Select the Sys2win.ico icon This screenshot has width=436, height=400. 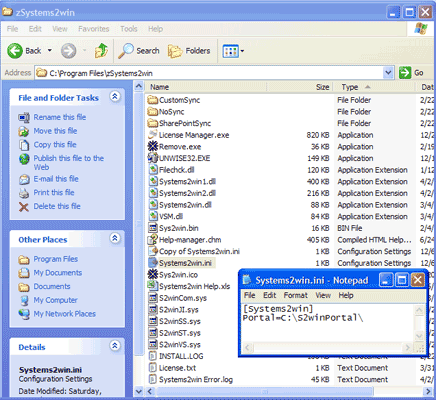point(153,274)
